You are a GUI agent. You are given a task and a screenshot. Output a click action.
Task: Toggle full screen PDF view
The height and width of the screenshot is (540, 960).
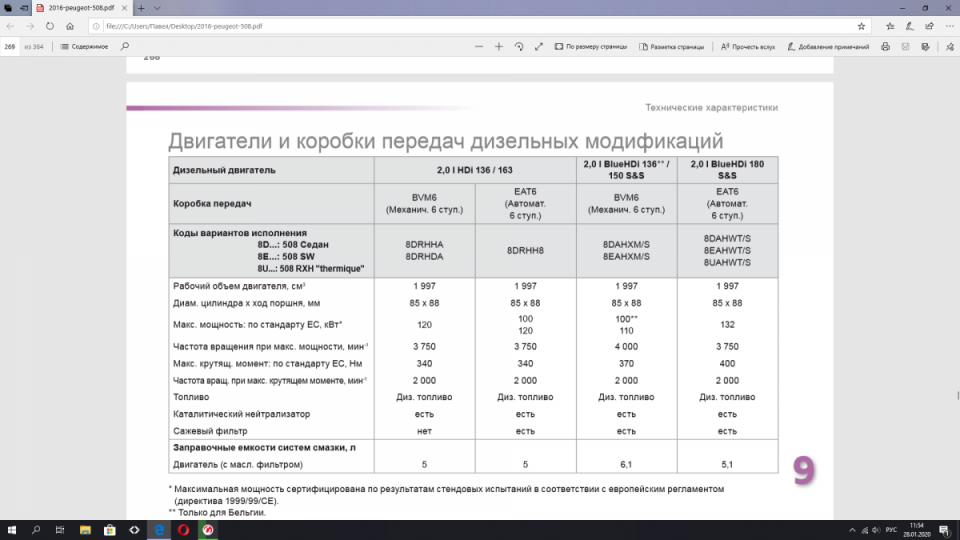pos(539,47)
